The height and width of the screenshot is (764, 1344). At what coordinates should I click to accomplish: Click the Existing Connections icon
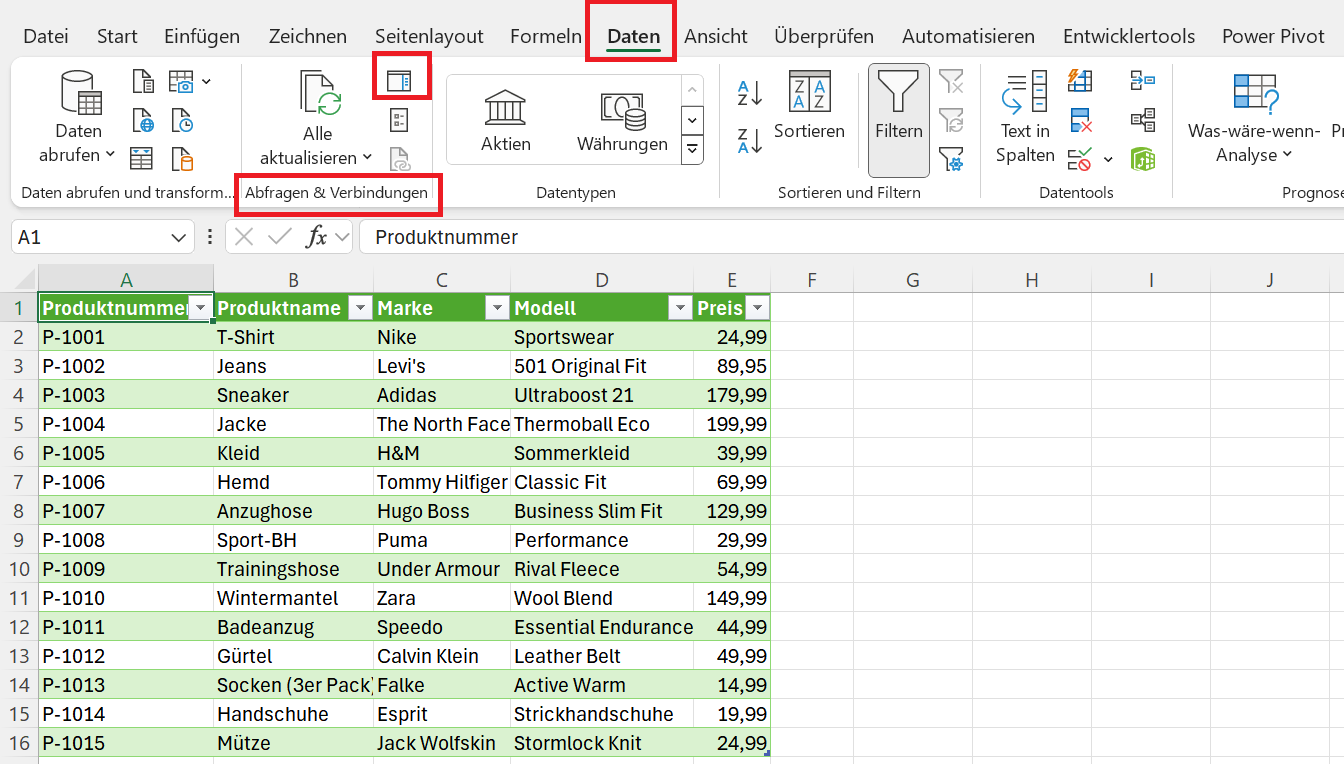click(182, 159)
